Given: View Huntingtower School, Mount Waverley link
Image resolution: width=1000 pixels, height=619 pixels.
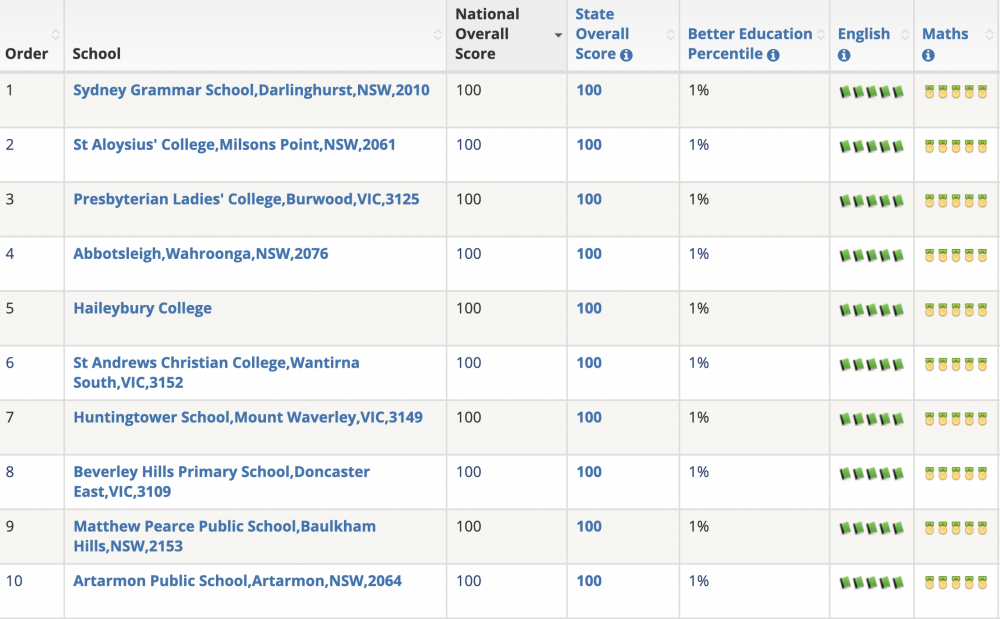Looking at the screenshot, I should click(247, 417).
